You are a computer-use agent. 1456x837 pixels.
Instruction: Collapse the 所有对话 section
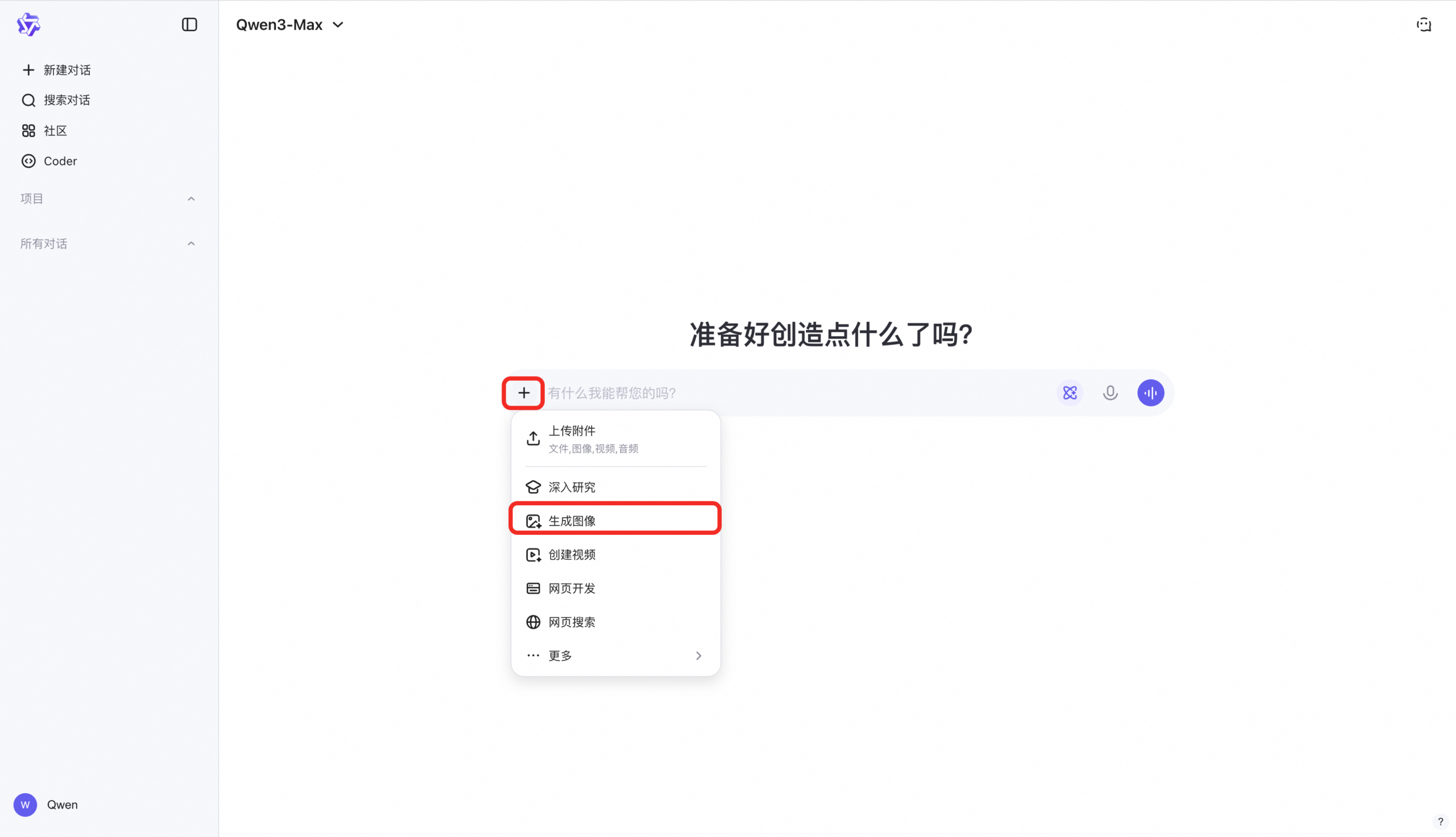tap(191, 243)
